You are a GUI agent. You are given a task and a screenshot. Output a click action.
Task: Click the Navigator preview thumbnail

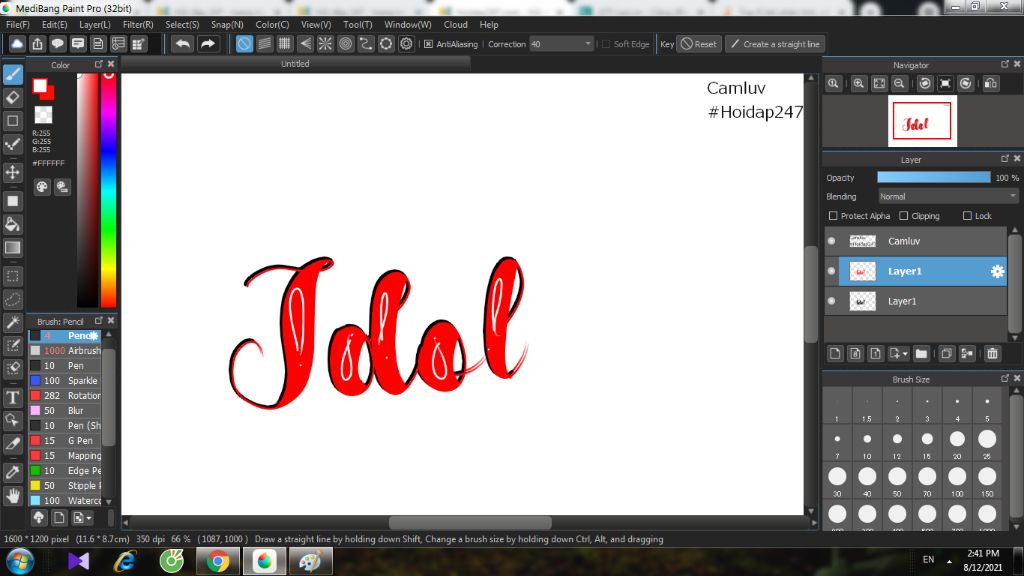(x=922, y=121)
